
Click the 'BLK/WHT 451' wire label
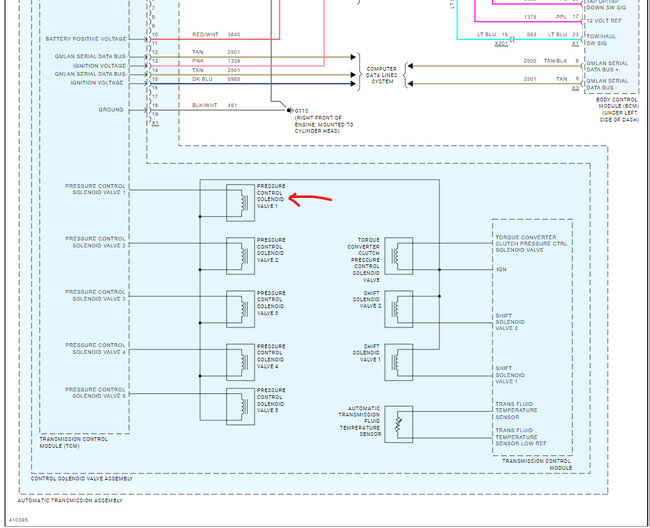pos(214,105)
